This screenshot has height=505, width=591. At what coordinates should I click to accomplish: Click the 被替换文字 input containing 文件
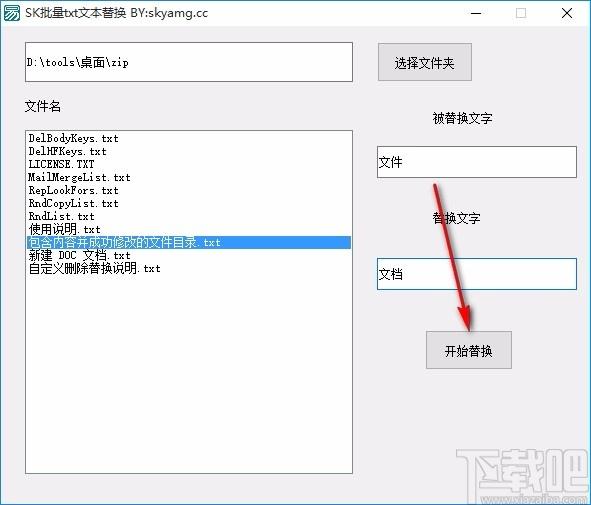pyautogui.click(x=477, y=162)
